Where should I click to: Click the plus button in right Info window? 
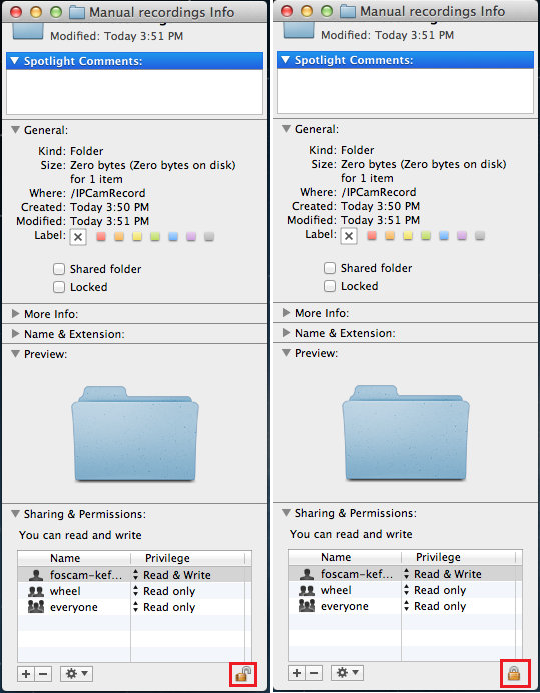(x=297, y=673)
